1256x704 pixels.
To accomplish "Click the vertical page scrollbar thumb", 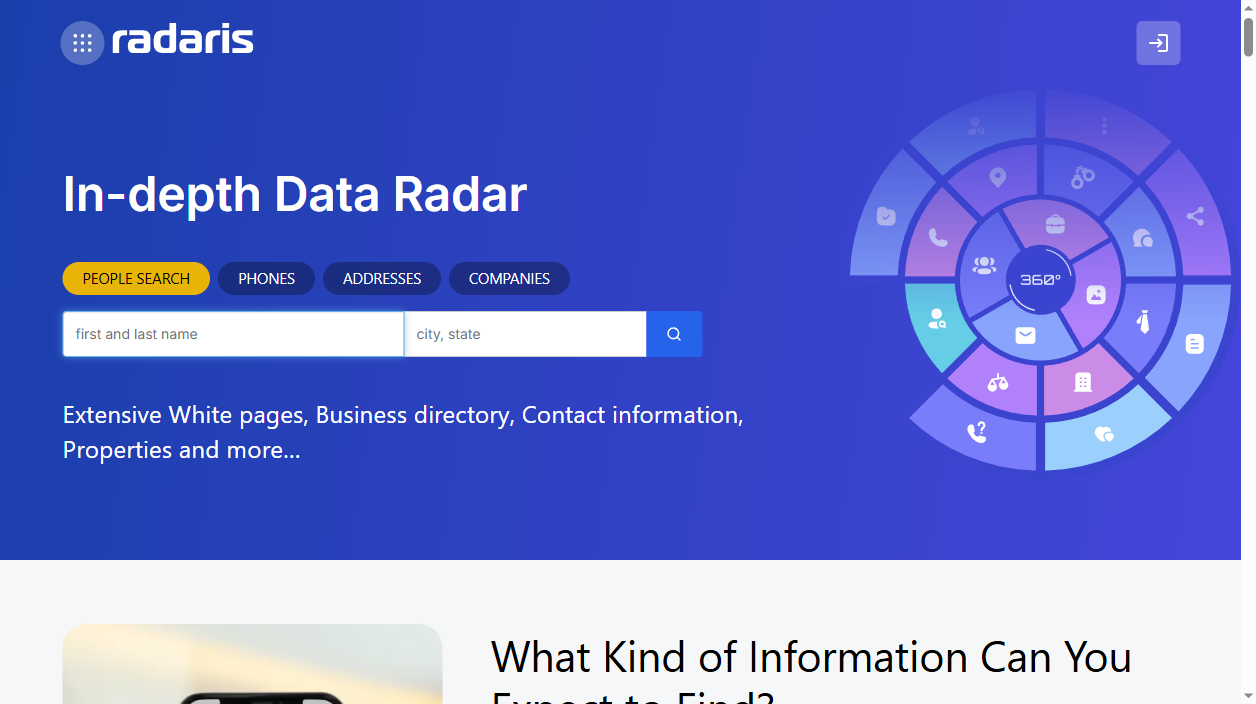I will coord(1248,36).
